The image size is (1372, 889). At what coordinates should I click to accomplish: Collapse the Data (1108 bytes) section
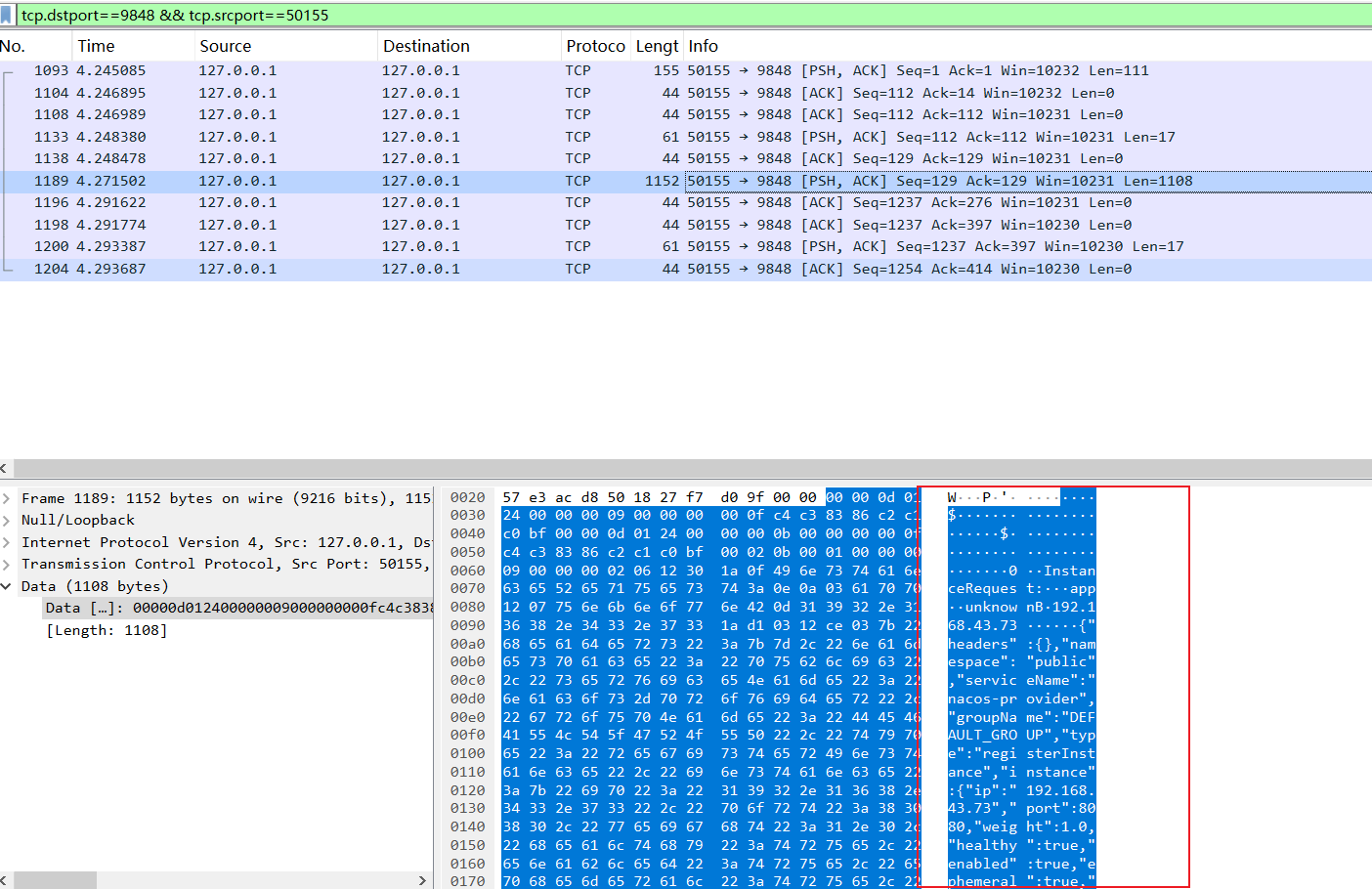coord(8,586)
